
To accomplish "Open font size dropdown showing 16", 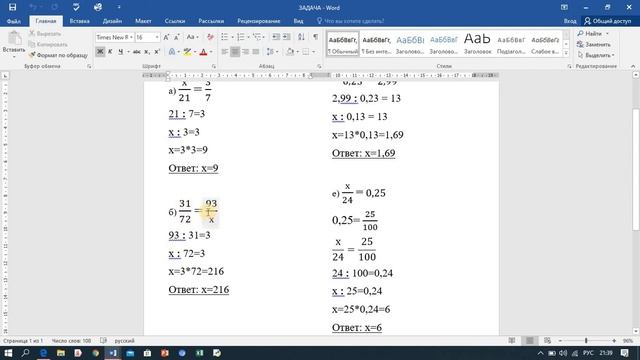I will [x=157, y=38].
